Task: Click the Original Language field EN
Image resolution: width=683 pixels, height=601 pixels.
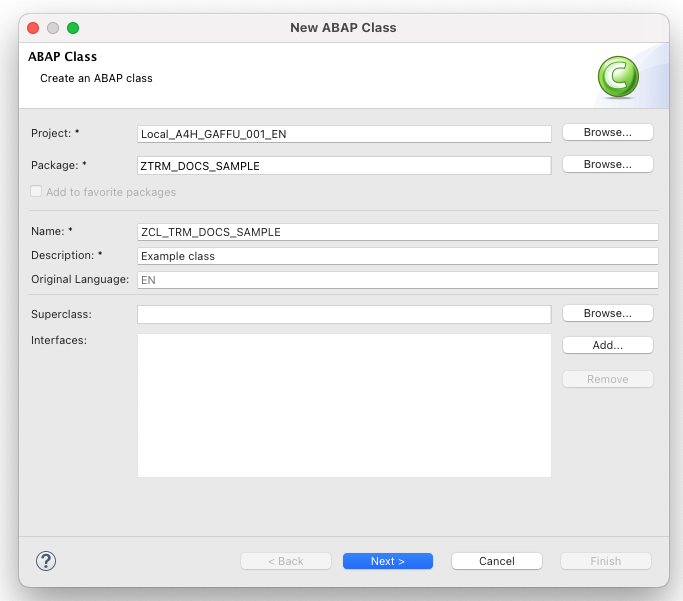Action: (x=397, y=280)
